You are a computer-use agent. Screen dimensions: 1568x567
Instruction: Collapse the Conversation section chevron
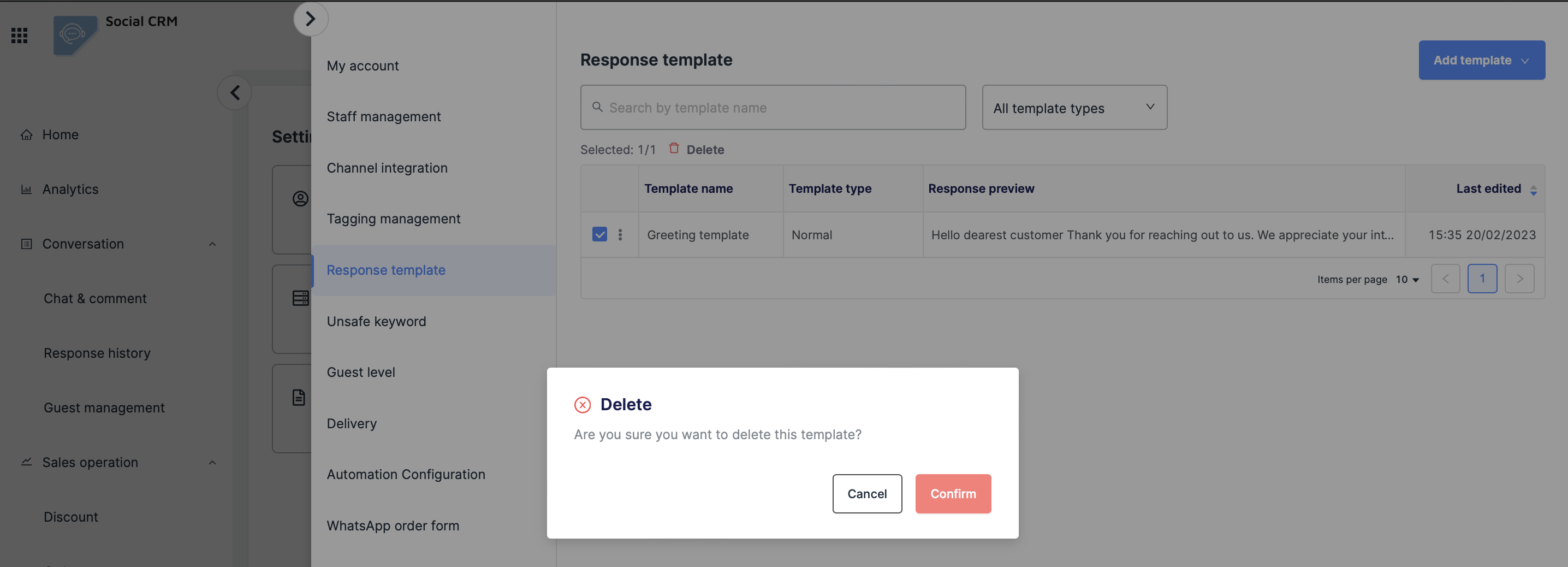point(212,244)
